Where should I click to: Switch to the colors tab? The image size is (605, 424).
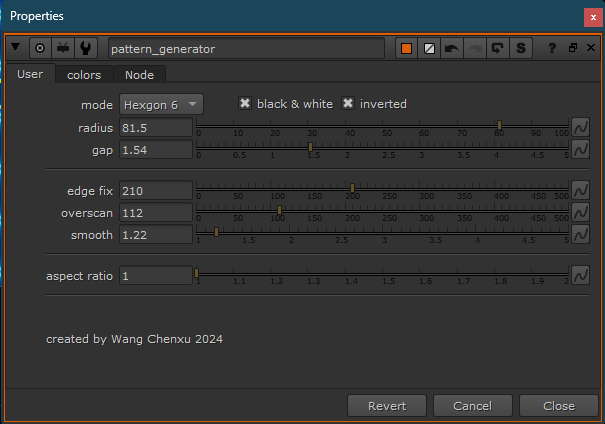click(84, 74)
